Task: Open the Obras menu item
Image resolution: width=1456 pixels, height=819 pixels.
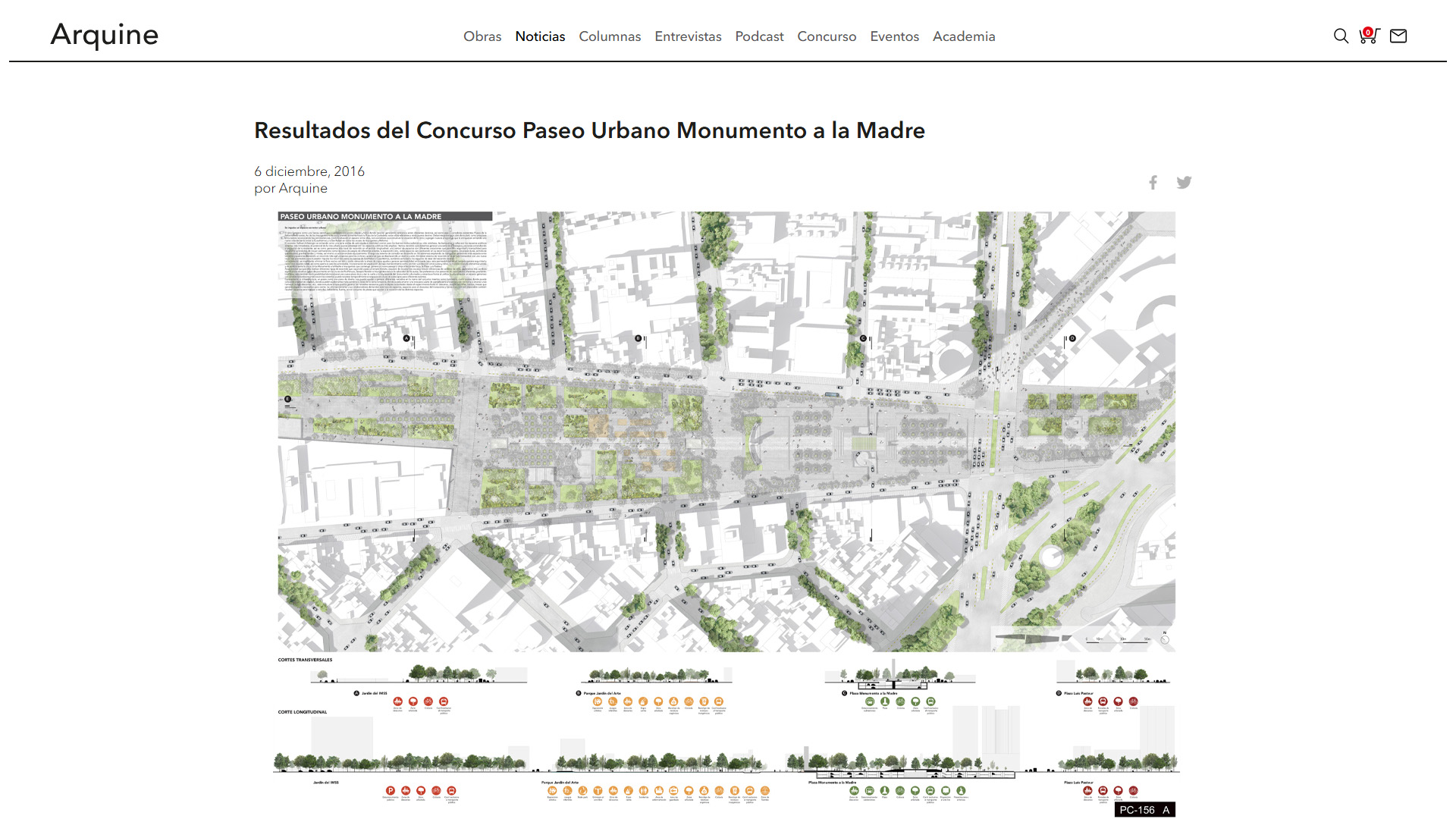Action: click(x=482, y=36)
